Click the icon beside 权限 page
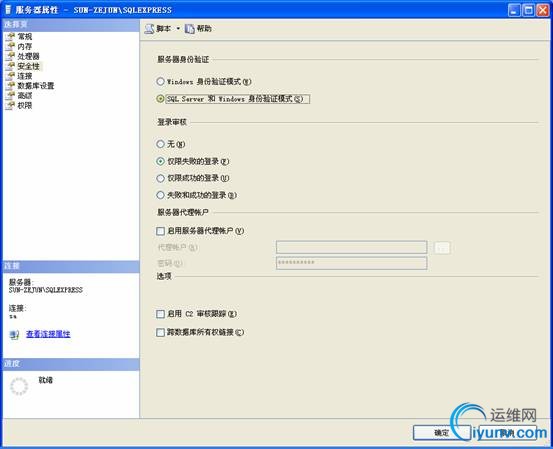The height and width of the screenshot is (449, 553). click(11, 105)
